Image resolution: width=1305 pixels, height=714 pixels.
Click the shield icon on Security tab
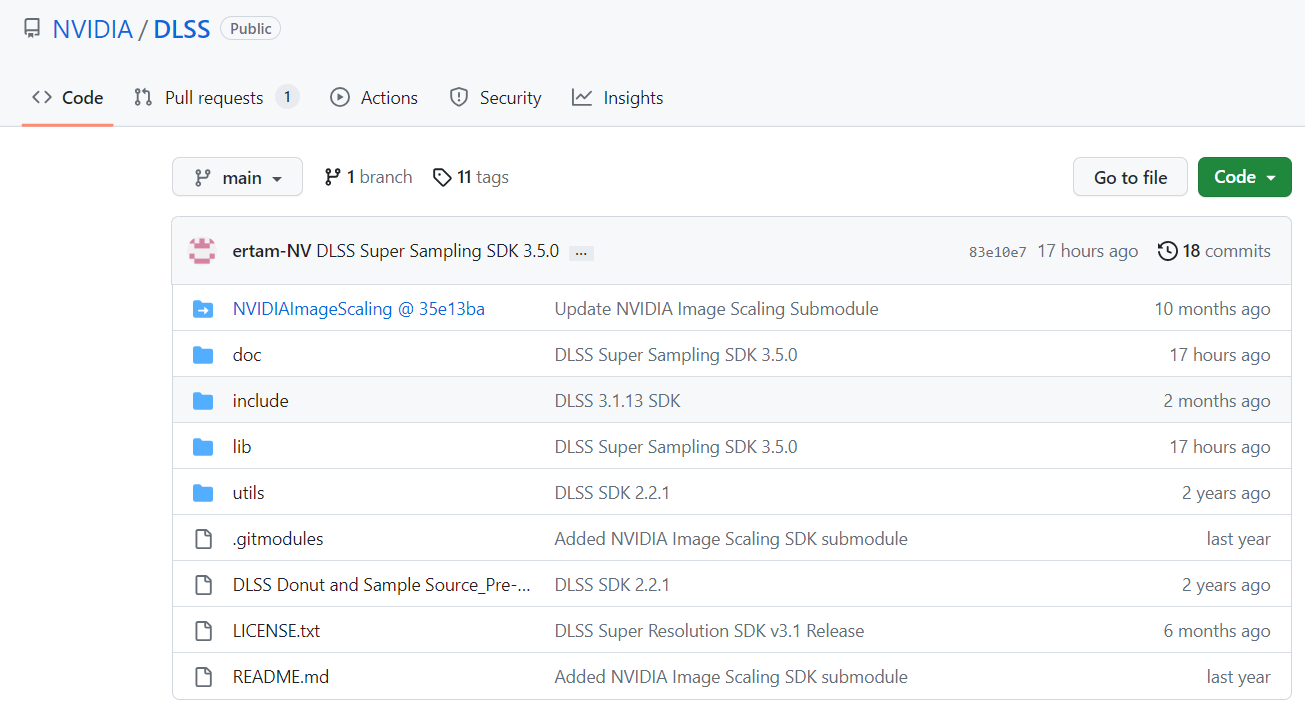coord(459,97)
